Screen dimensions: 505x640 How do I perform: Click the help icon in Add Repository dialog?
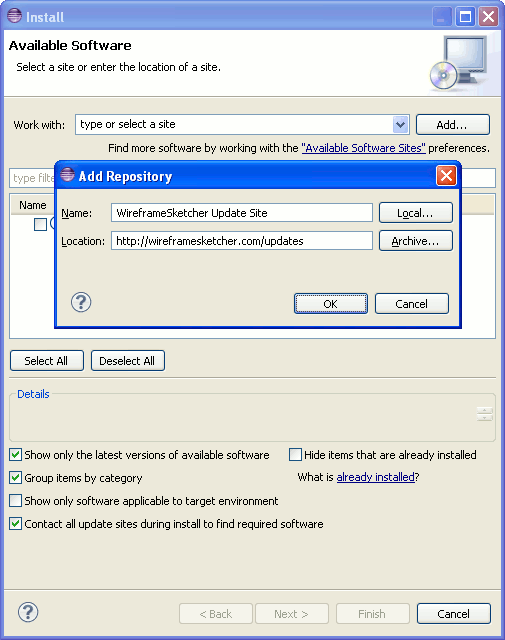81,302
